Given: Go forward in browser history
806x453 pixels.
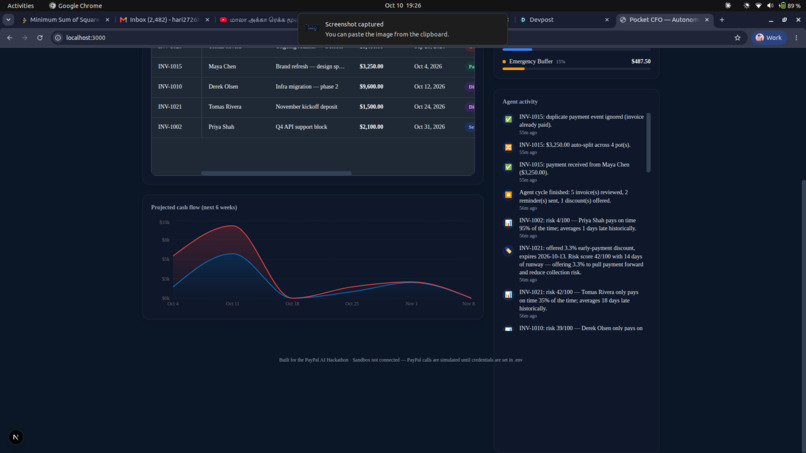Looking at the screenshot, I should [x=24, y=38].
